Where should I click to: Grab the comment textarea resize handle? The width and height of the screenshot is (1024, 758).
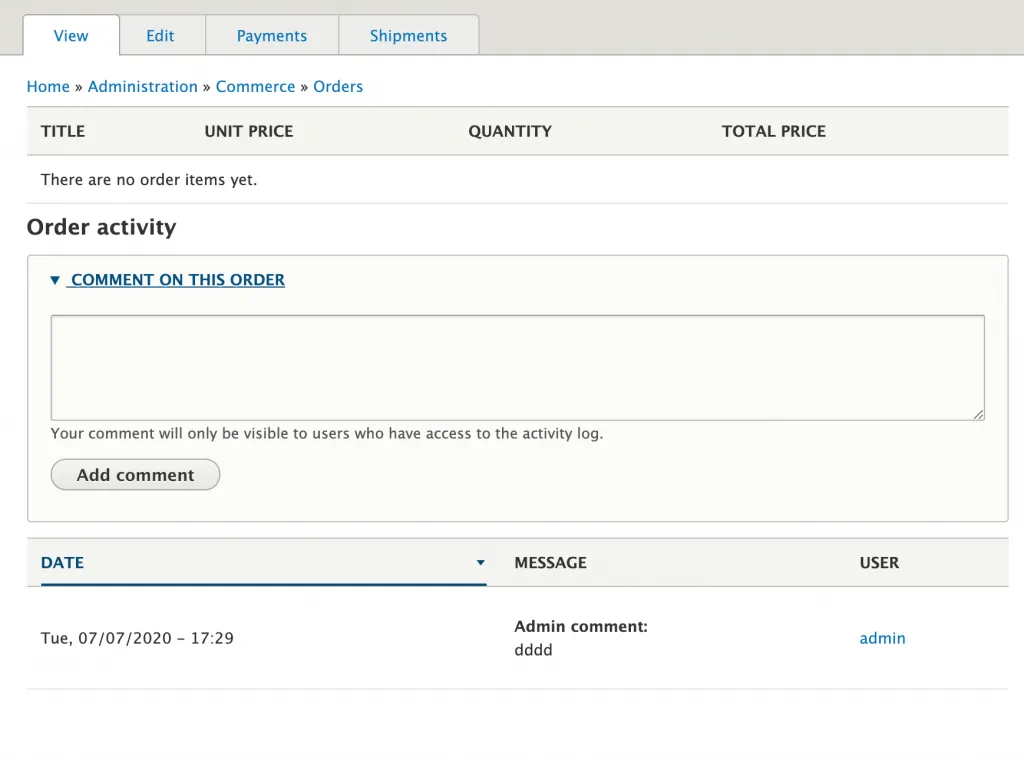pyautogui.click(x=978, y=414)
